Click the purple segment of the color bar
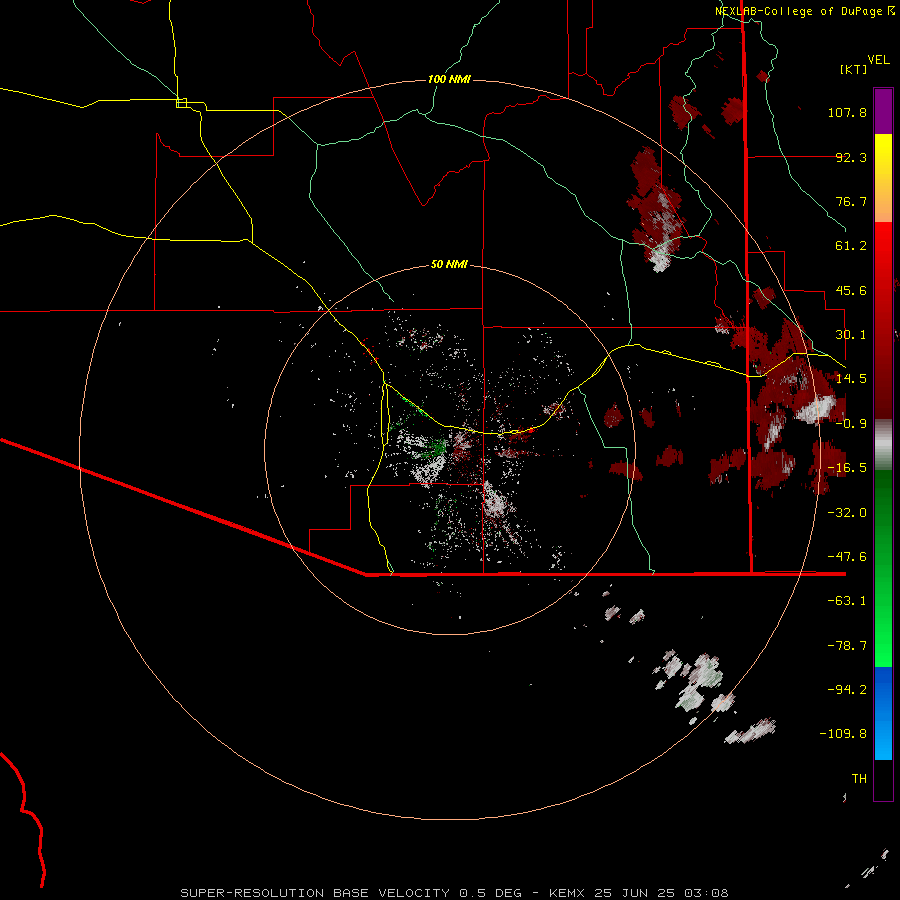Viewport: 900px width, 900px height. pos(883,111)
